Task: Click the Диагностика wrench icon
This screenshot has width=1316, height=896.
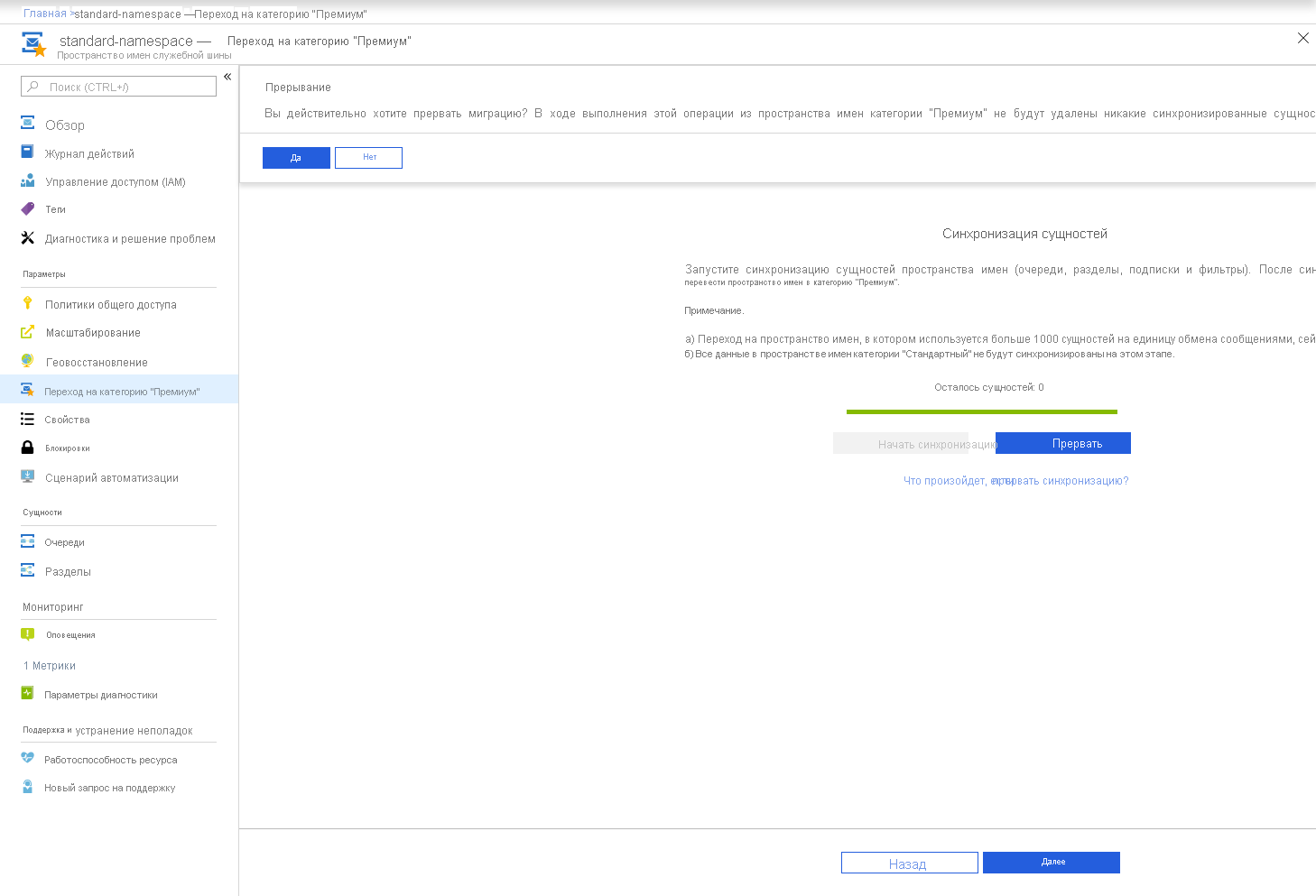Action: pos(28,238)
